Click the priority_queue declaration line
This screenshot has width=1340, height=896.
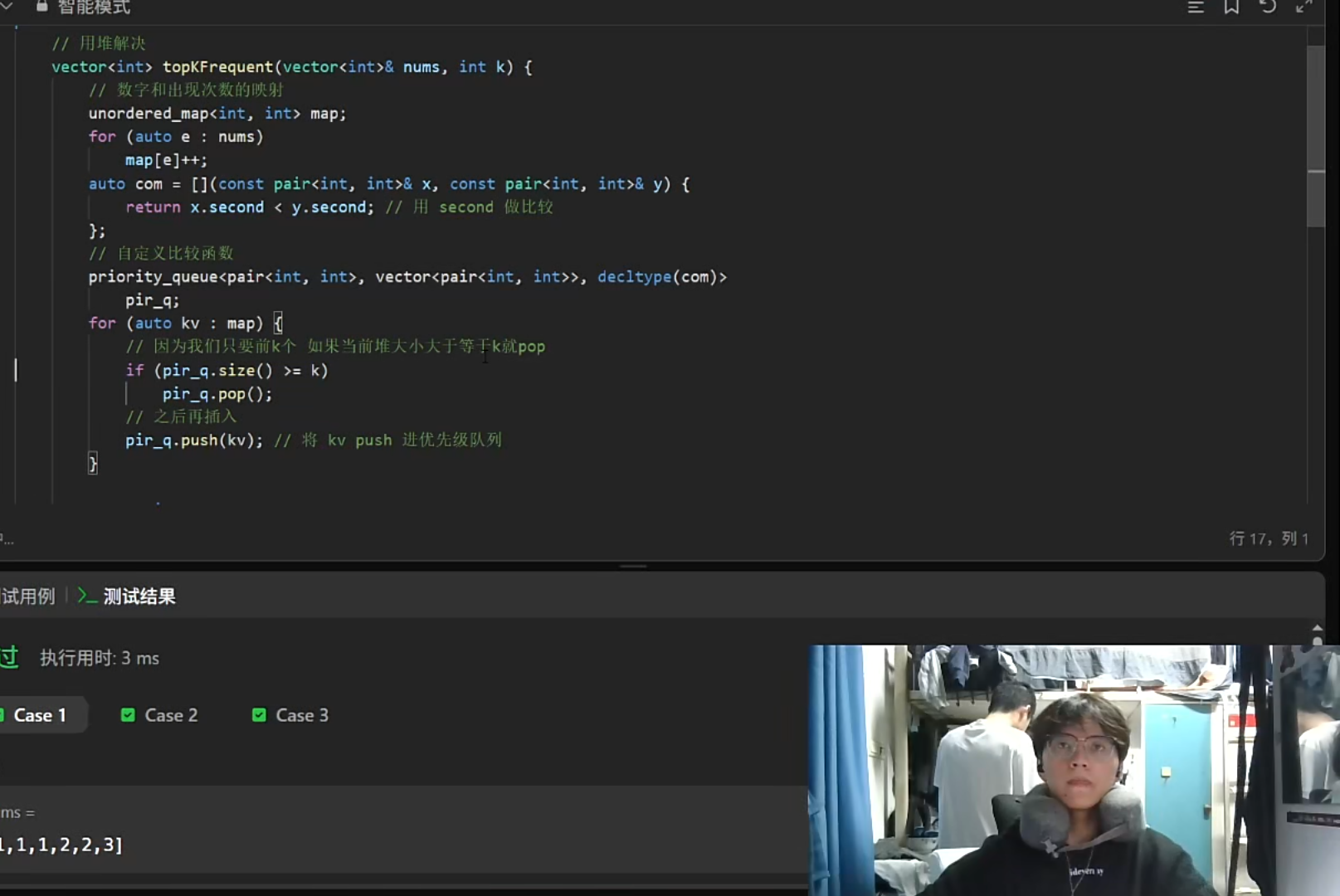407,277
